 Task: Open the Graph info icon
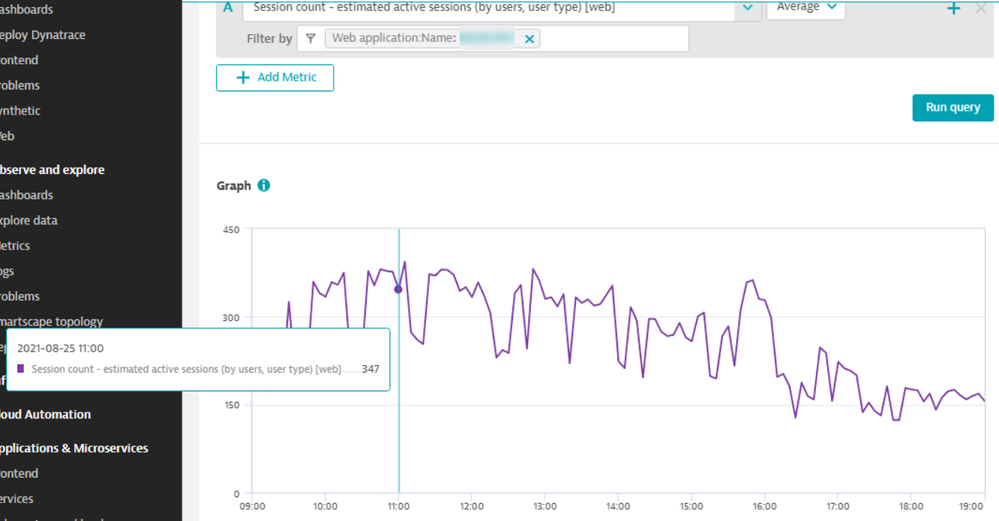tap(264, 186)
